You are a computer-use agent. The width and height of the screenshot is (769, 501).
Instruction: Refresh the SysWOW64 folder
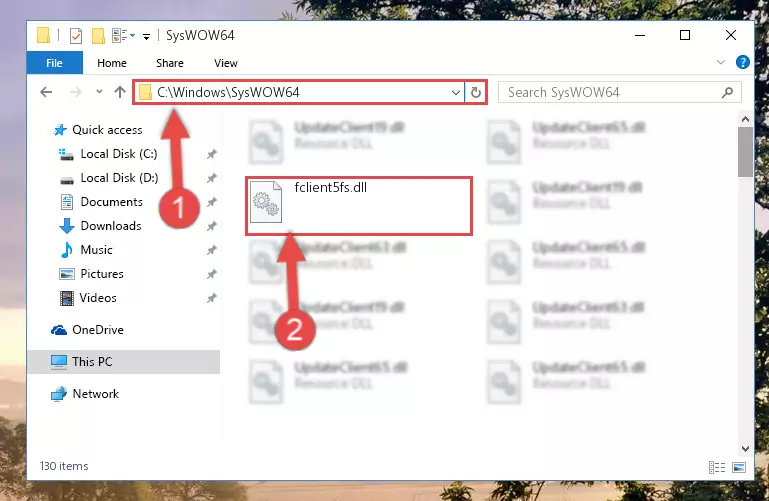pyautogui.click(x=476, y=92)
